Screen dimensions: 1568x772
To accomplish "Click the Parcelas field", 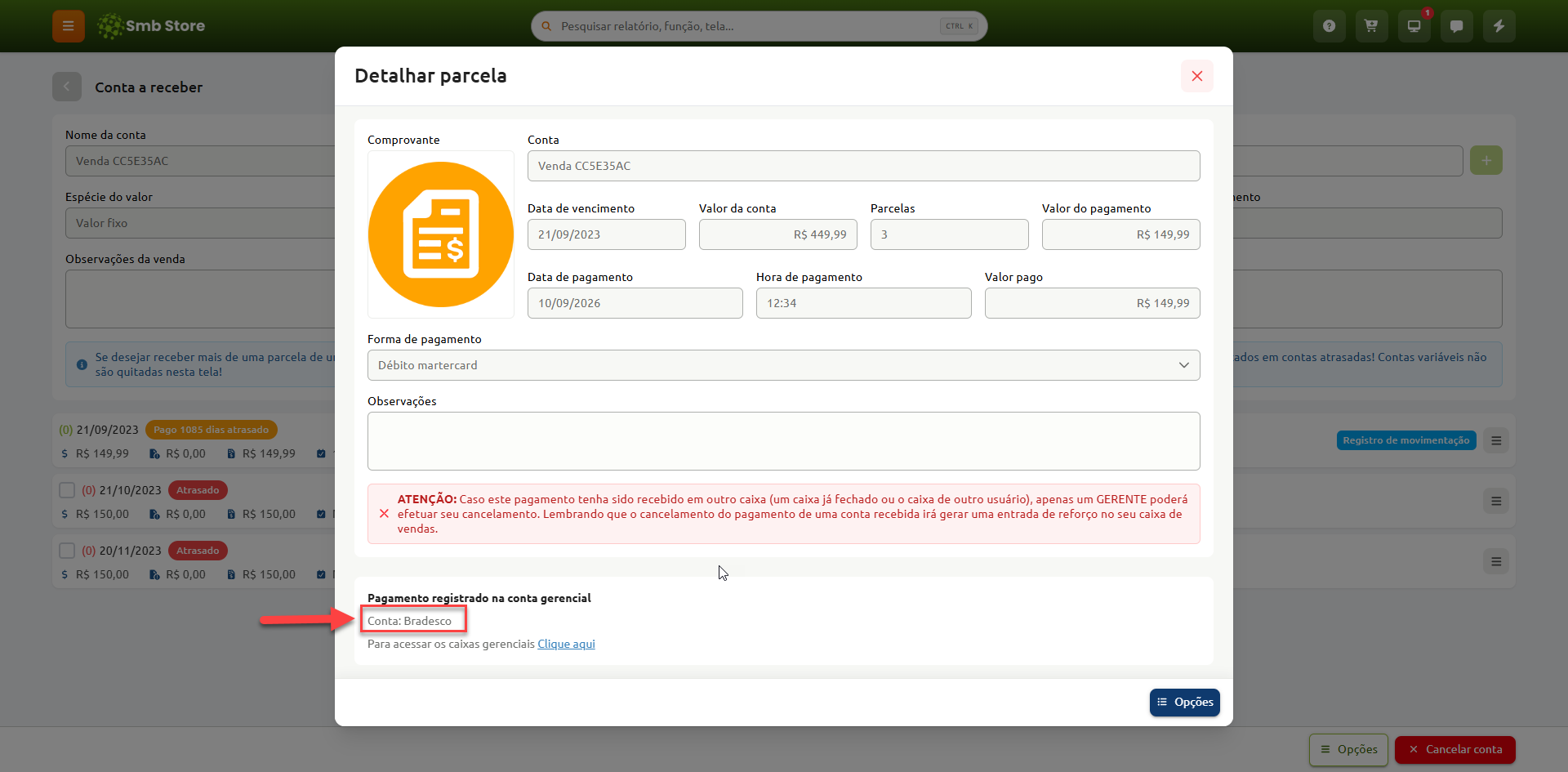I will coord(950,234).
